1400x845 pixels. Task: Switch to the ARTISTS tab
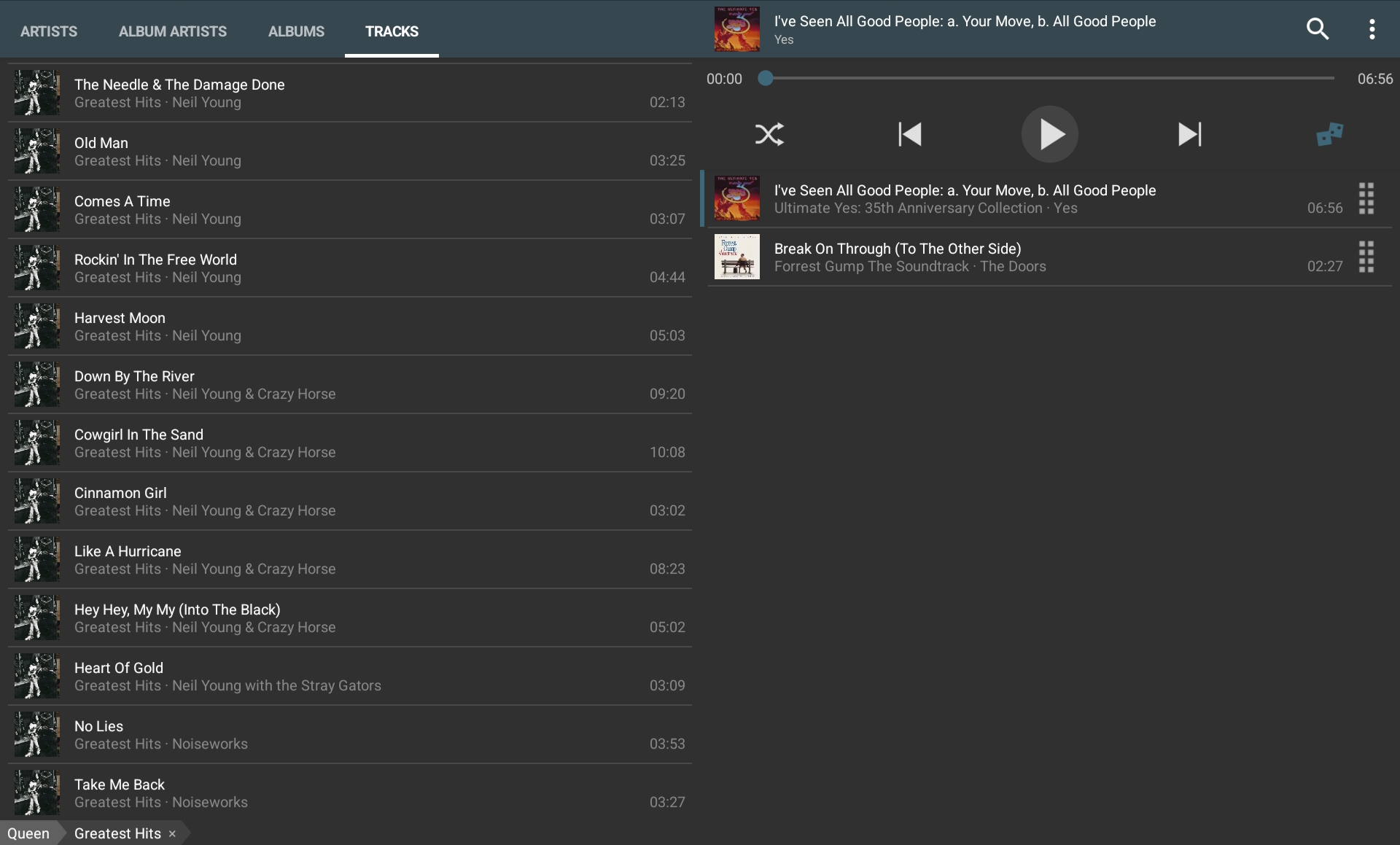click(x=48, y=31)
